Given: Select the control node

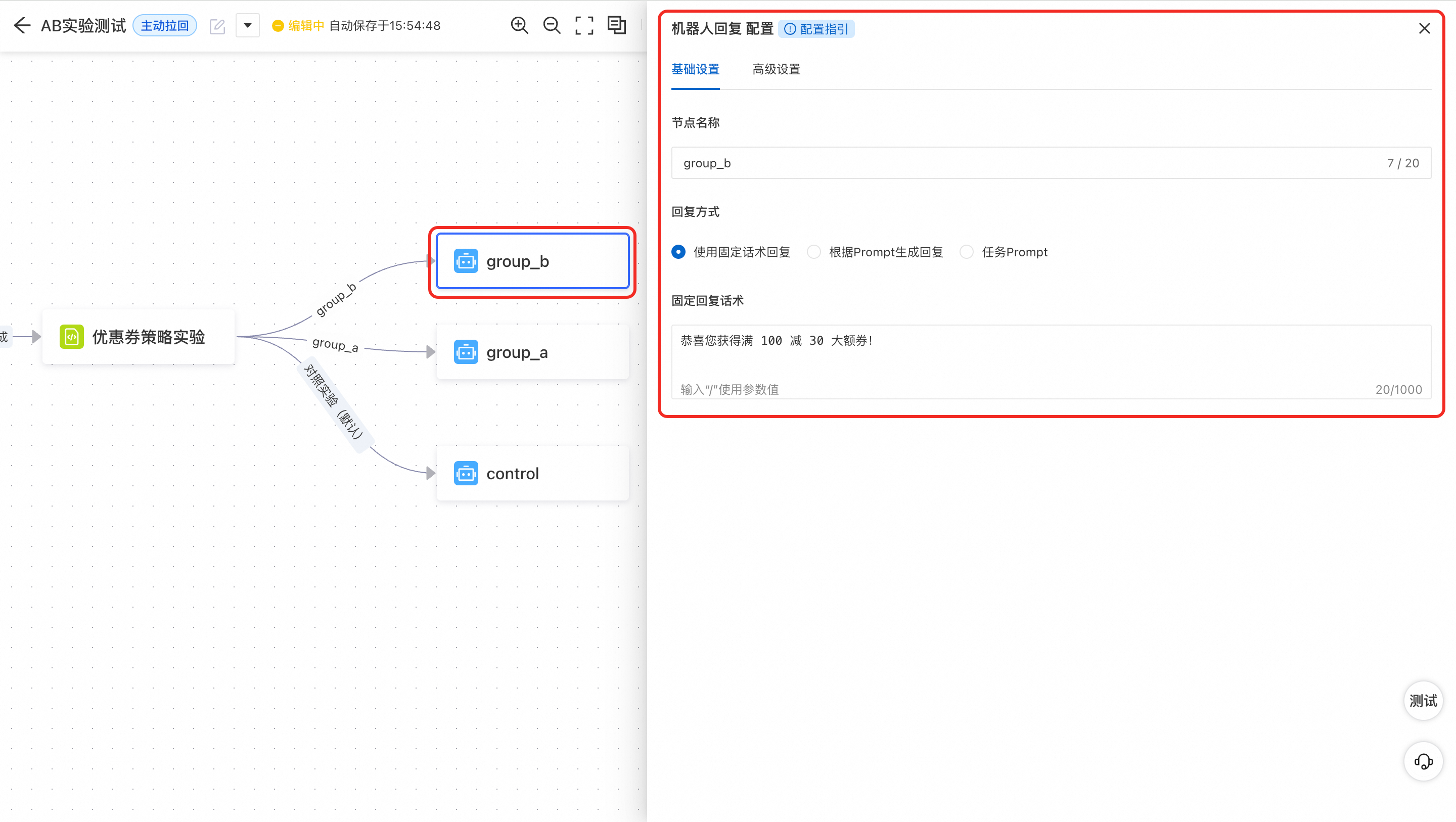Looking at the screenshot, I should pos(532,473).
